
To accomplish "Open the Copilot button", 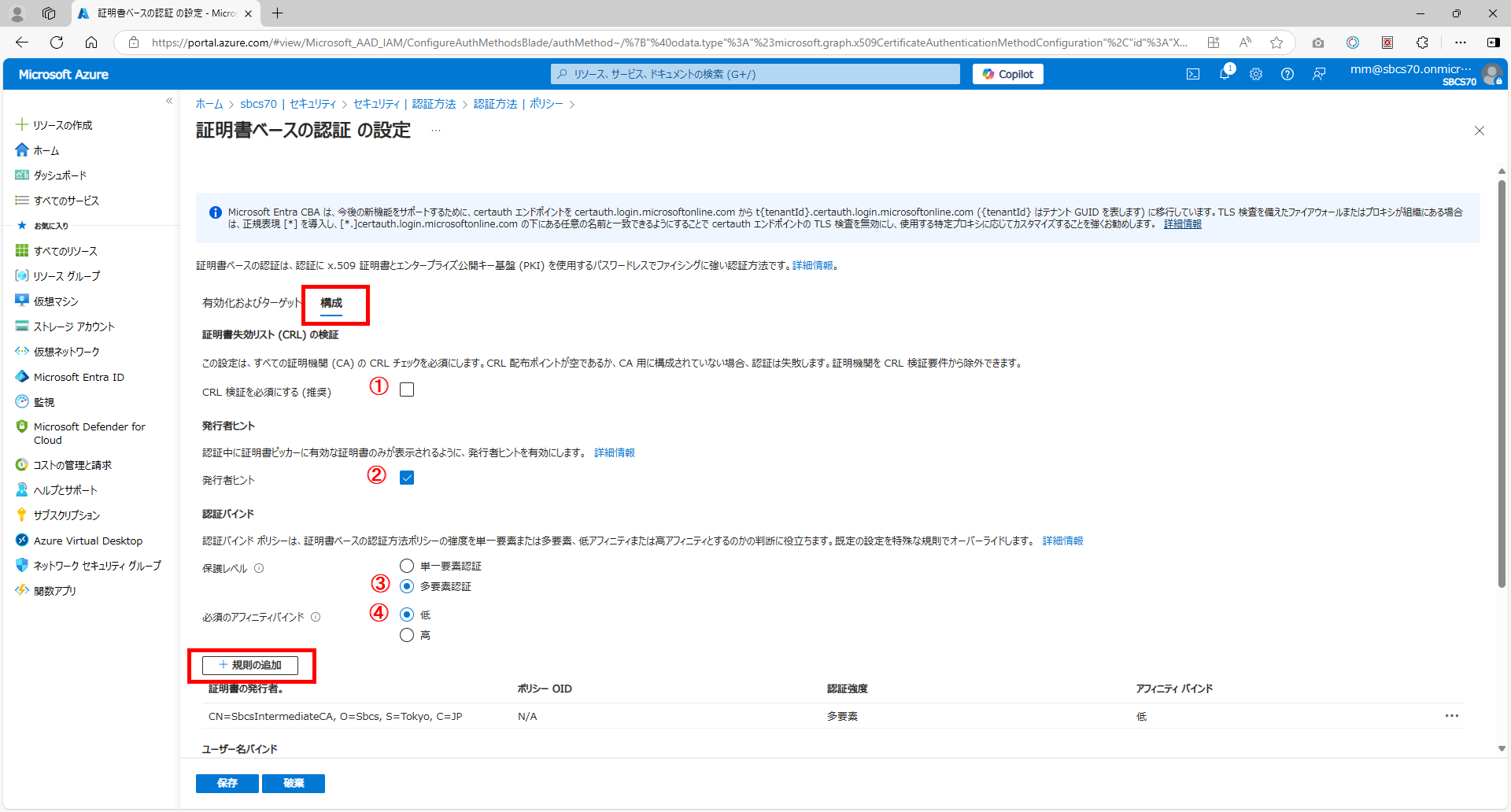I will coord(1008,74).
